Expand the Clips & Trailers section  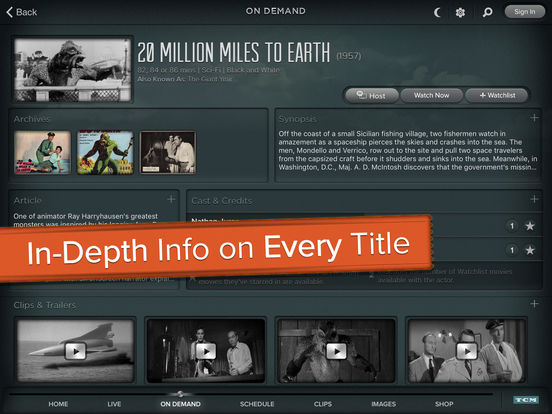534,303
